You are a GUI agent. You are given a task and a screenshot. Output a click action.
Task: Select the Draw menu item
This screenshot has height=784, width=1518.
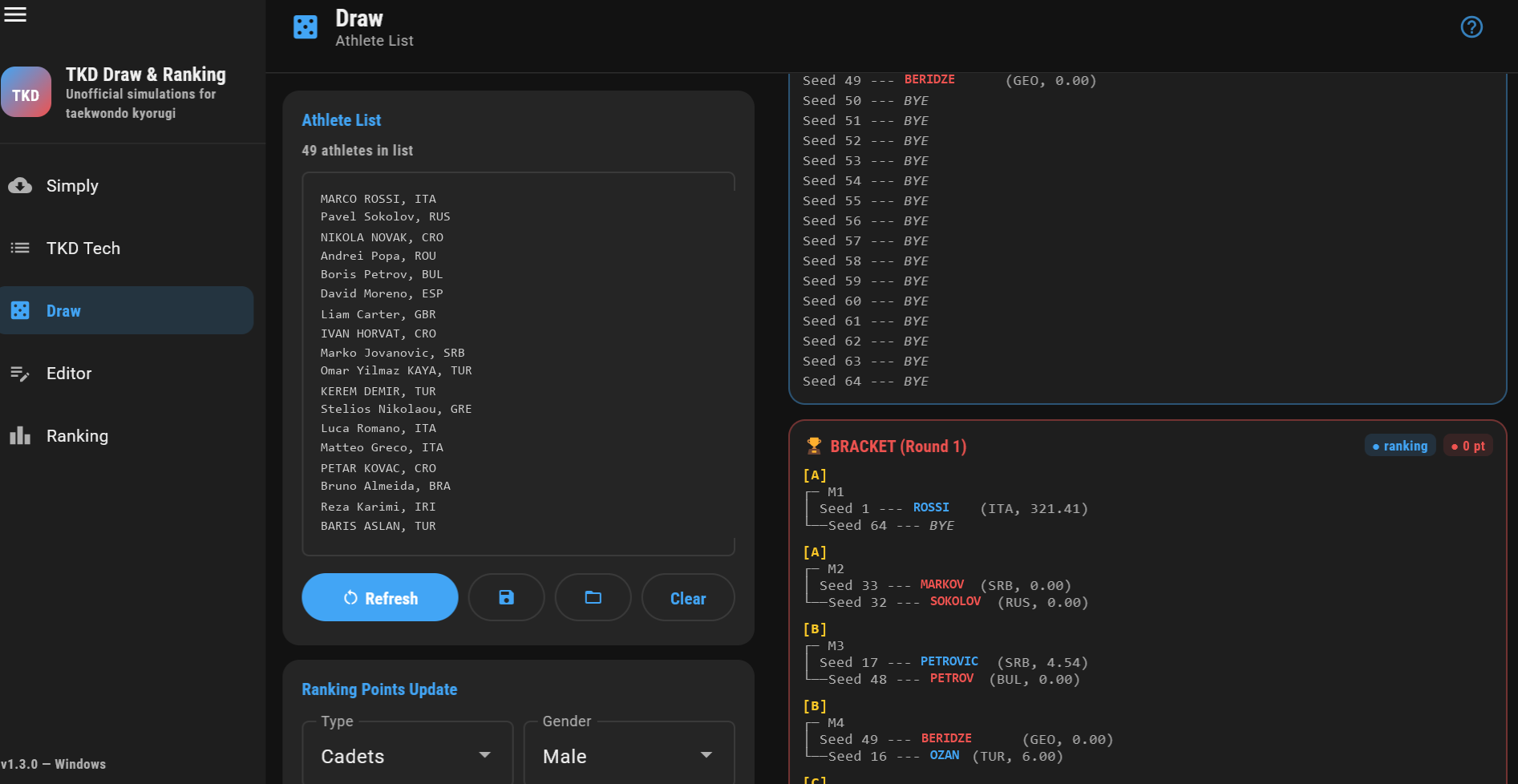127,311
